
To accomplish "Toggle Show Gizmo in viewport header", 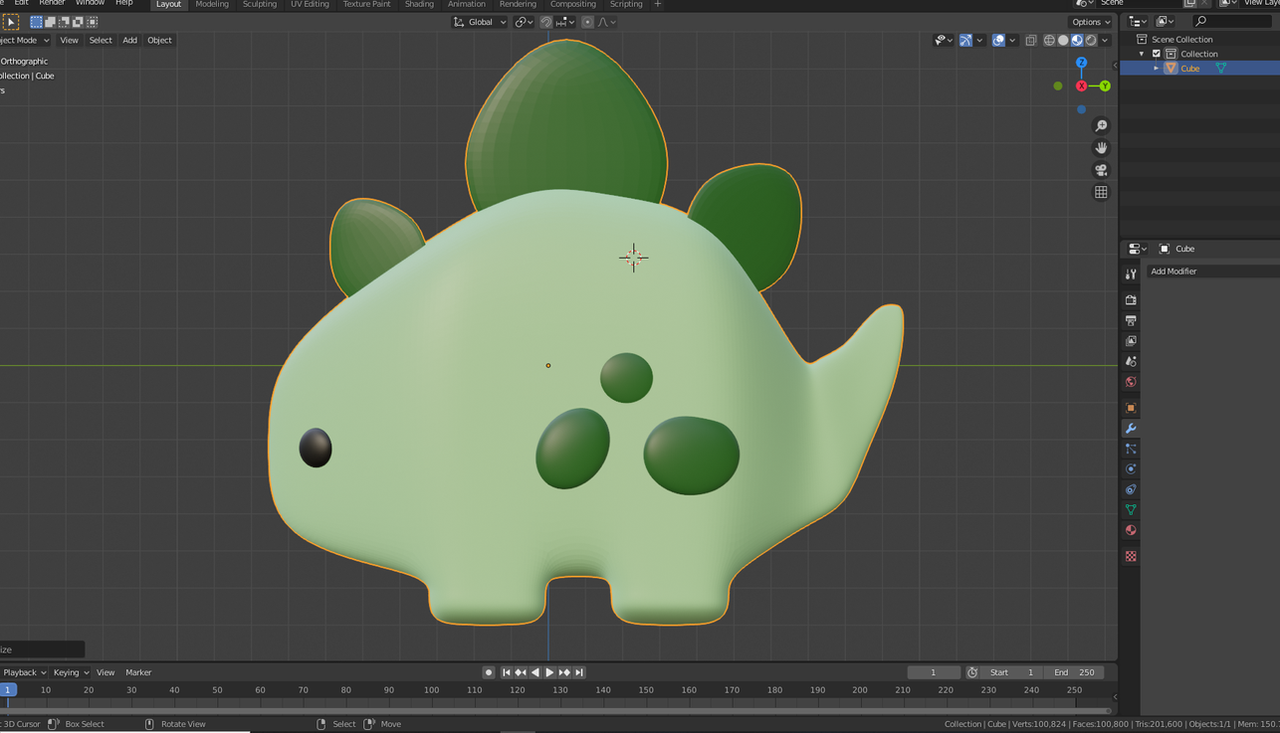I will [966, 40].
